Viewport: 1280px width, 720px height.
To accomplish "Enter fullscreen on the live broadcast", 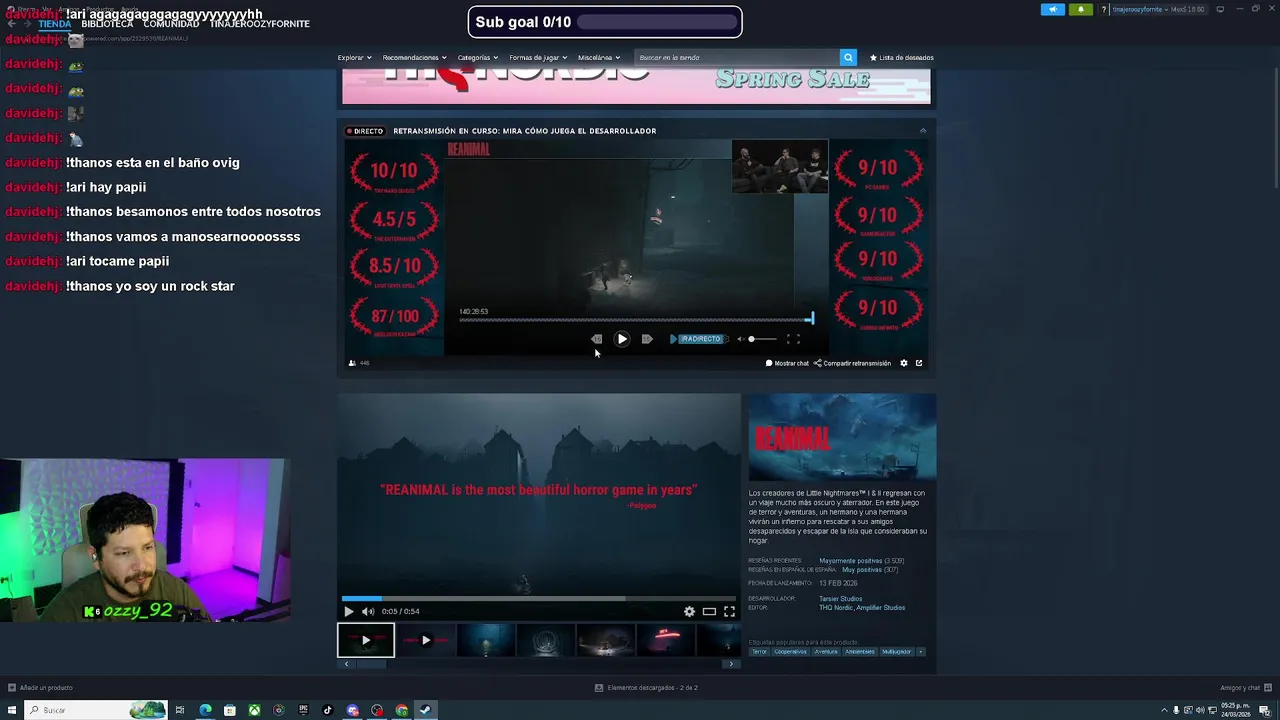I will click(793, 339).
